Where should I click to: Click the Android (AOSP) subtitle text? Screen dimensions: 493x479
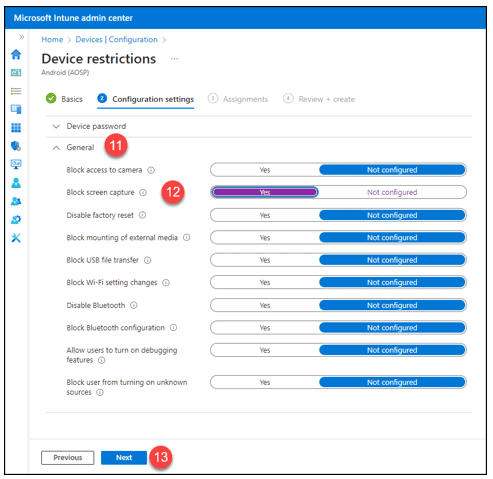click(x=65, y=72)
